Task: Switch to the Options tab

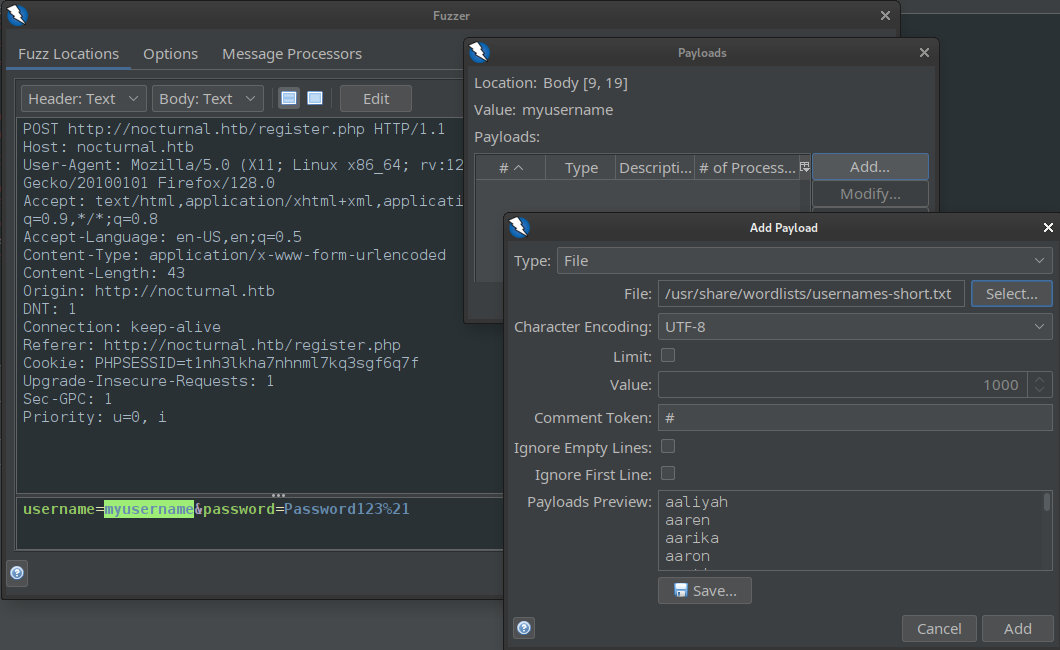Action: (170, 54)
